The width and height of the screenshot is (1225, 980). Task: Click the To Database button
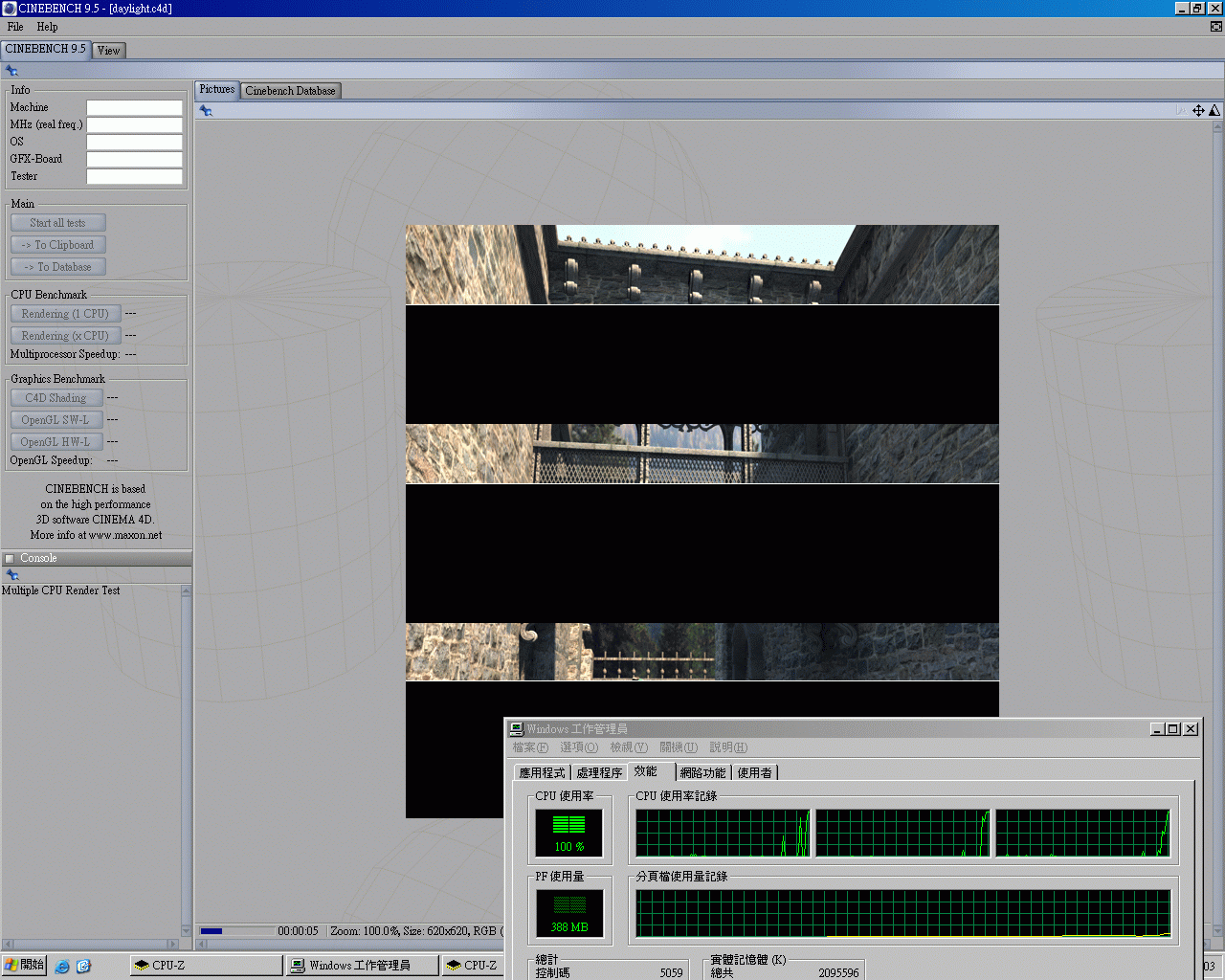[57, 267]
